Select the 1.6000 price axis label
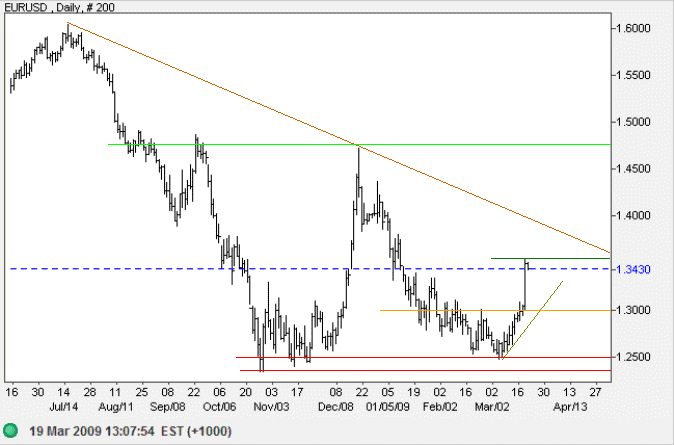Image resolution: width=674 pixels, height=445 pixels. [x=633, y=28]
